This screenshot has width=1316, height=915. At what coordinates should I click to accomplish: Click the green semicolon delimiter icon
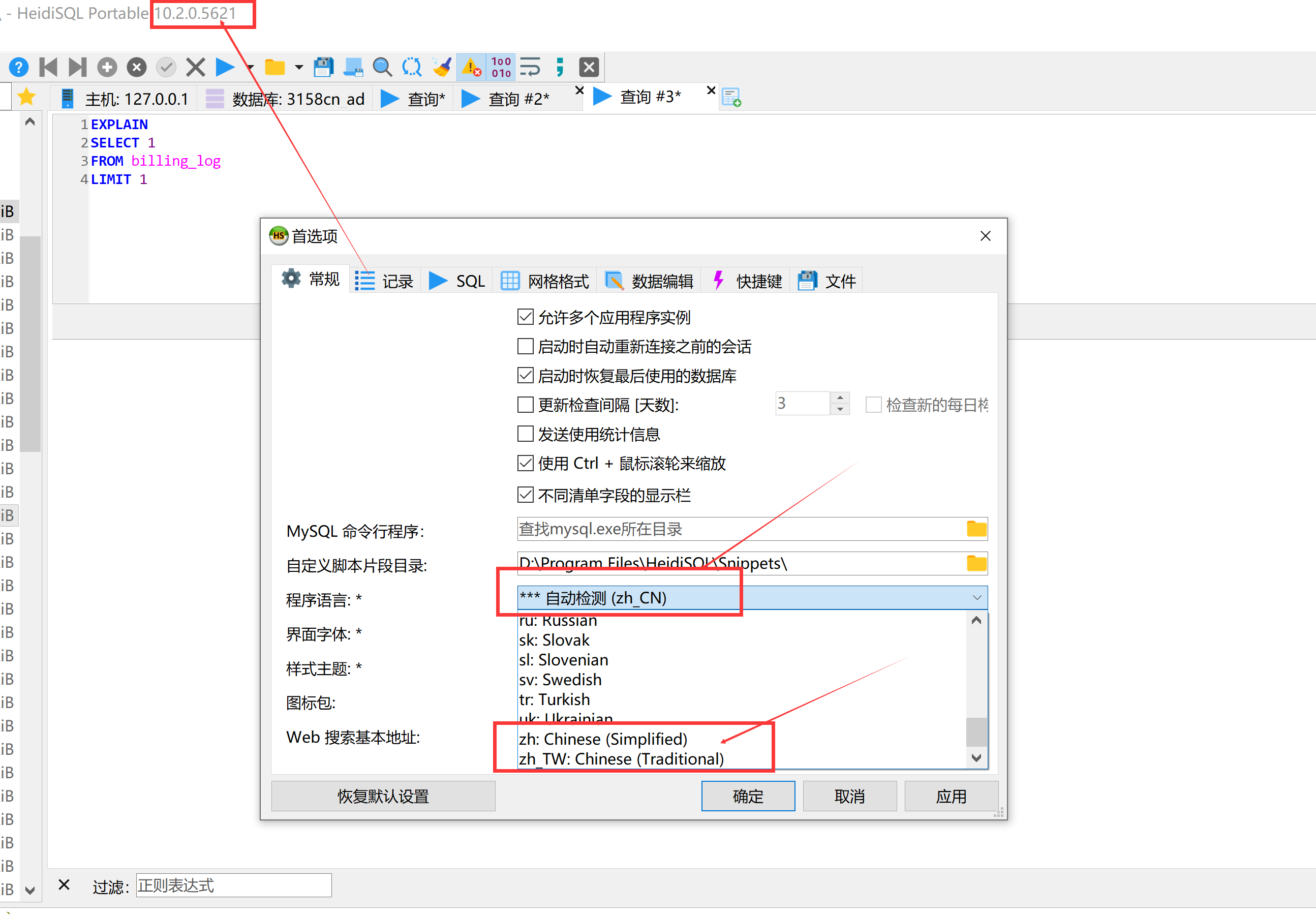click(x=560, y=67)
